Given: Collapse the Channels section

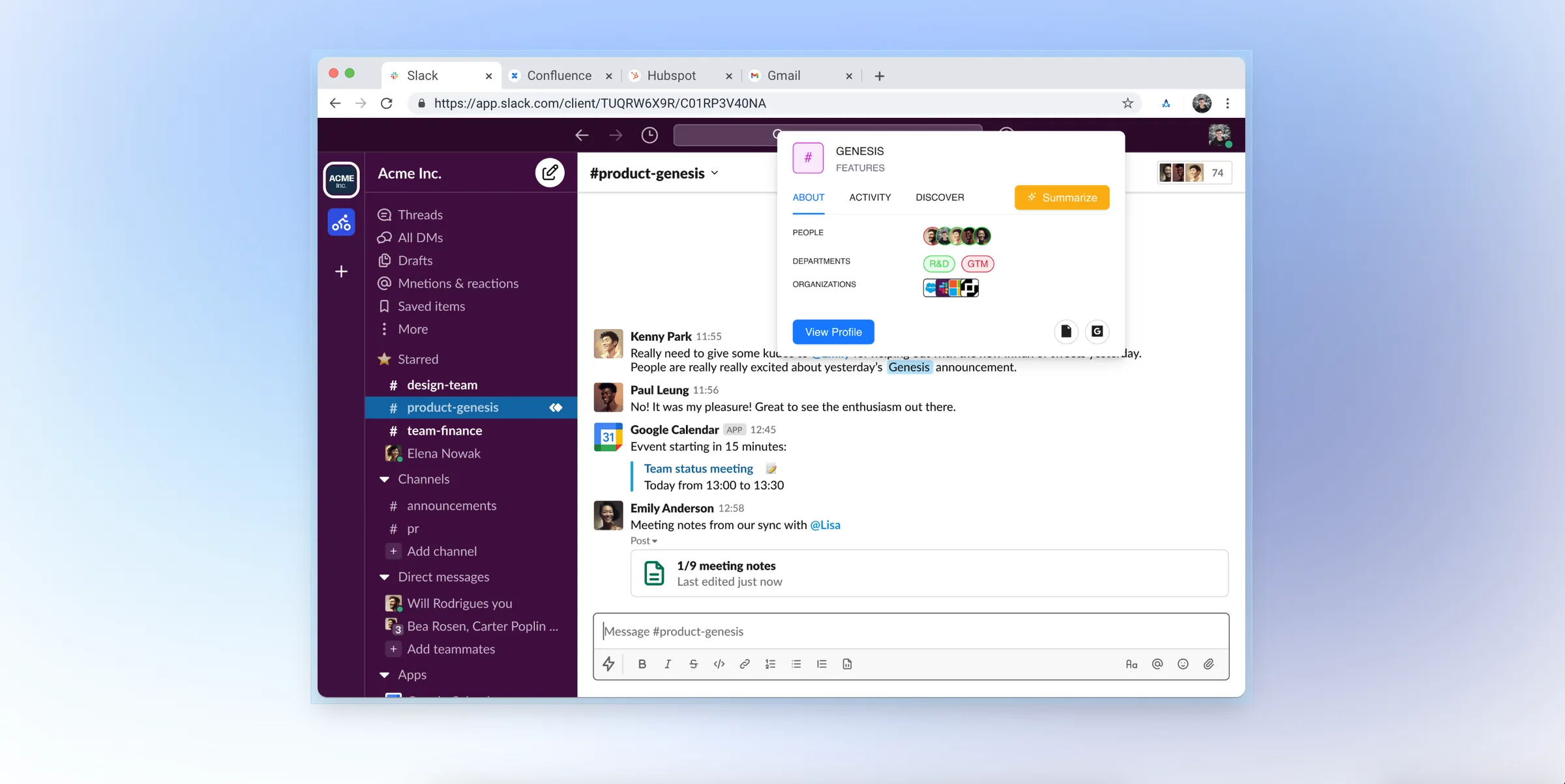Looking at the screenshot, I should coord(384,478).
